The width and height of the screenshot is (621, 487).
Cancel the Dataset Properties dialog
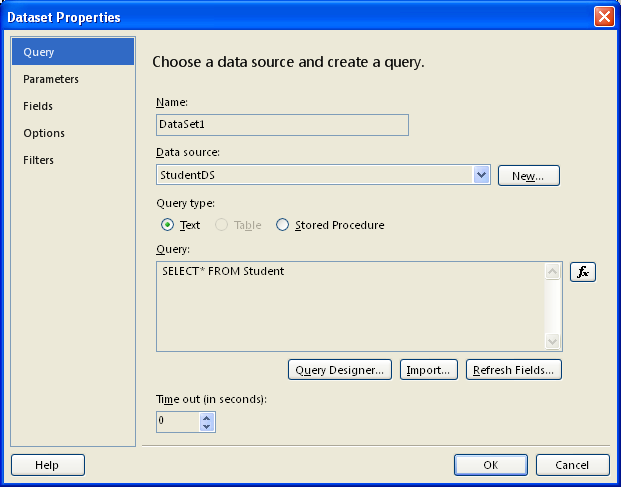coord(572,465)
